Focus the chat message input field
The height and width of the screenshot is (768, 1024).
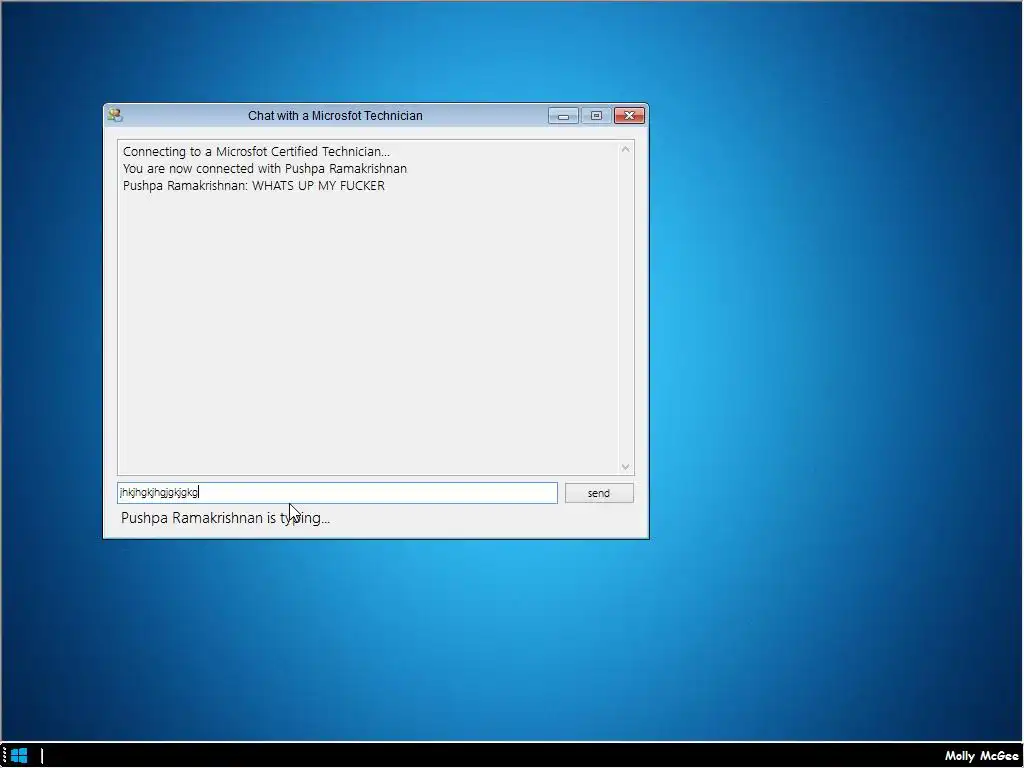coord(337,492)
